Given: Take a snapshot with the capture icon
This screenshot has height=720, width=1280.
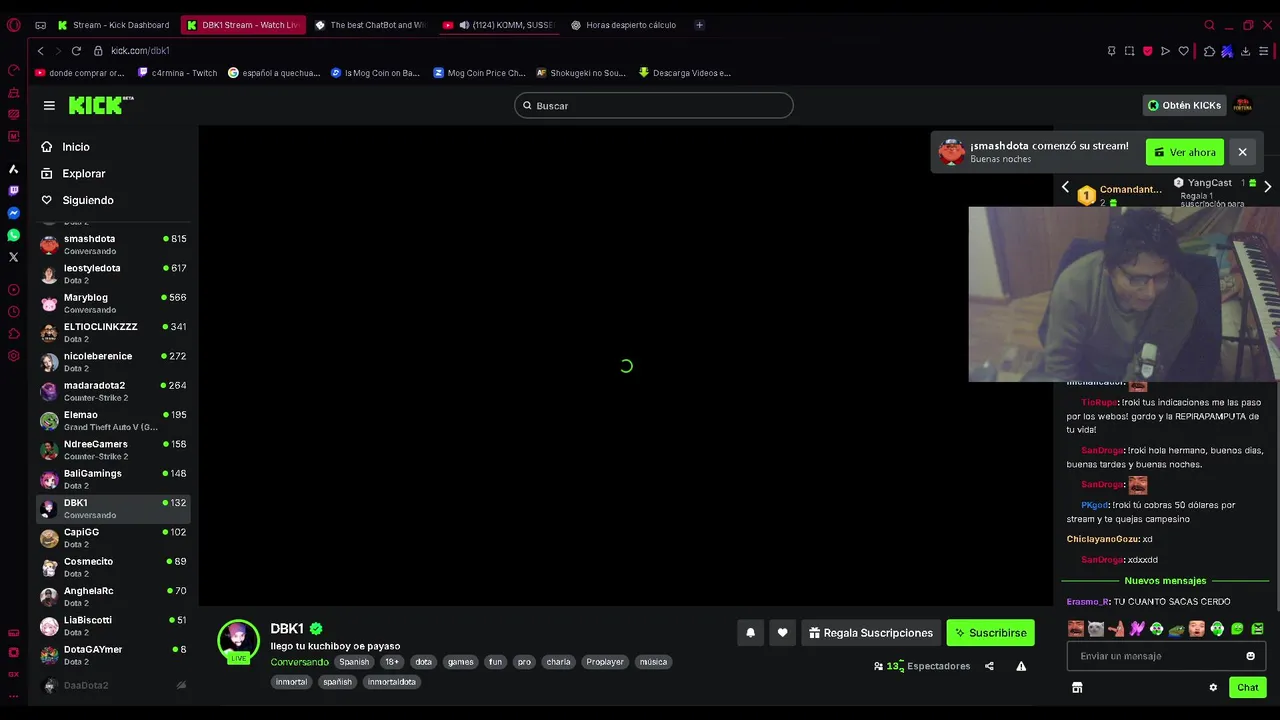Looking at the screenshot, I should pos(1129,51).
